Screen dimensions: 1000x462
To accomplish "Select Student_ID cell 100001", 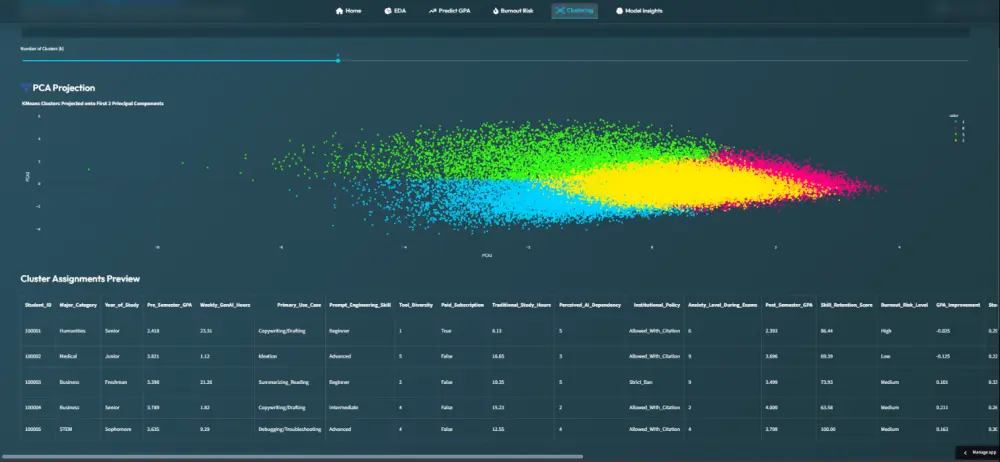I will click(32, 331).
